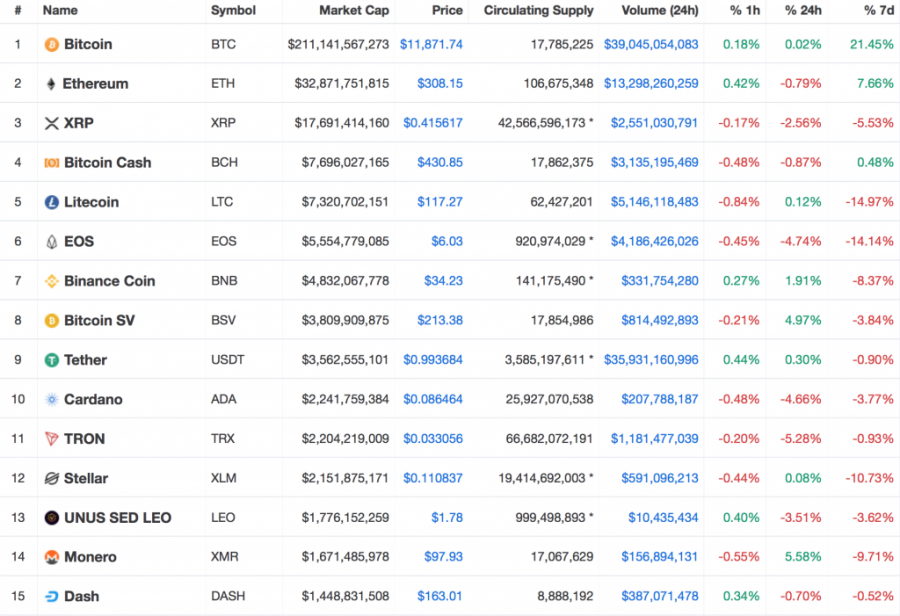This screenshot has width=900, height=616.
Task: Open the XRP name link
Action: point(79,123)
